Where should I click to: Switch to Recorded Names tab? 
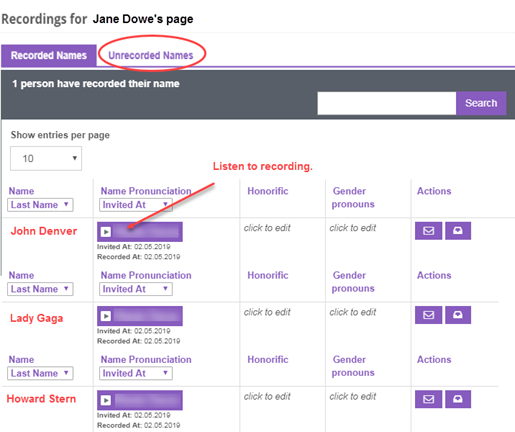click(x=49, y=55)
